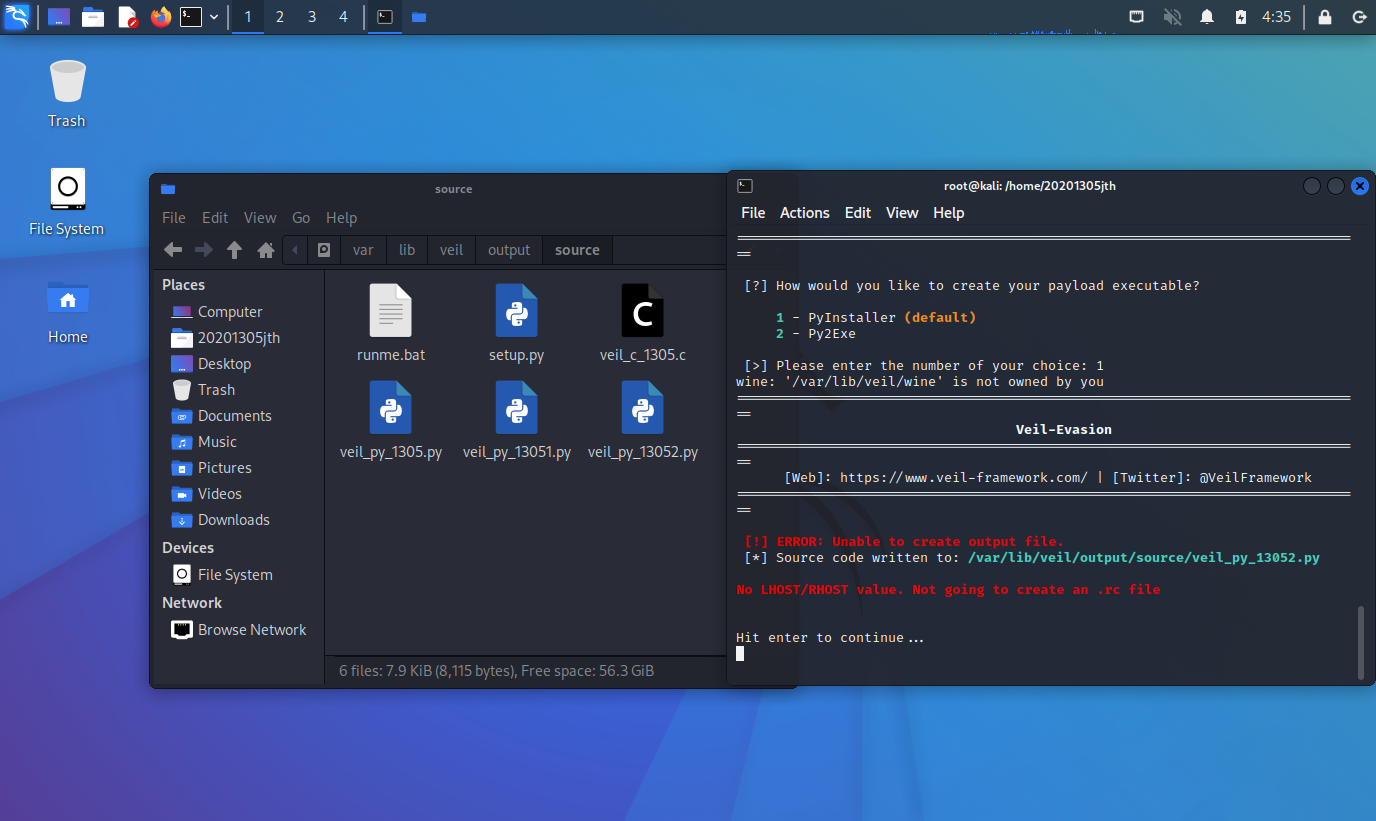Click the show desktop icon in the panel
Image resolution: width=1376 pixels, height=821 pixels.
click(59, 17)
